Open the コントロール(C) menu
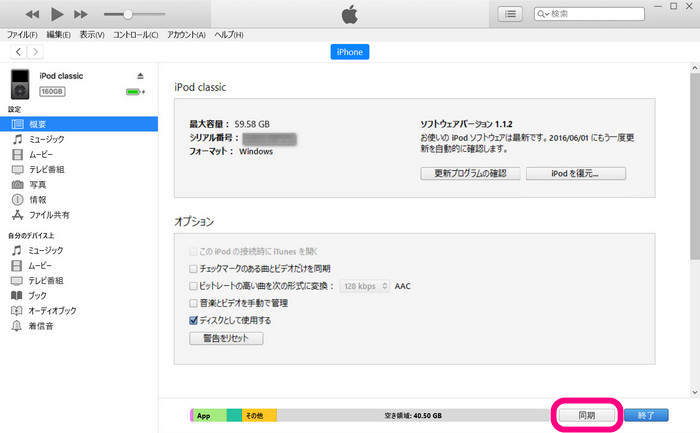This screenshot has height=433, width=700. [135, 35]
